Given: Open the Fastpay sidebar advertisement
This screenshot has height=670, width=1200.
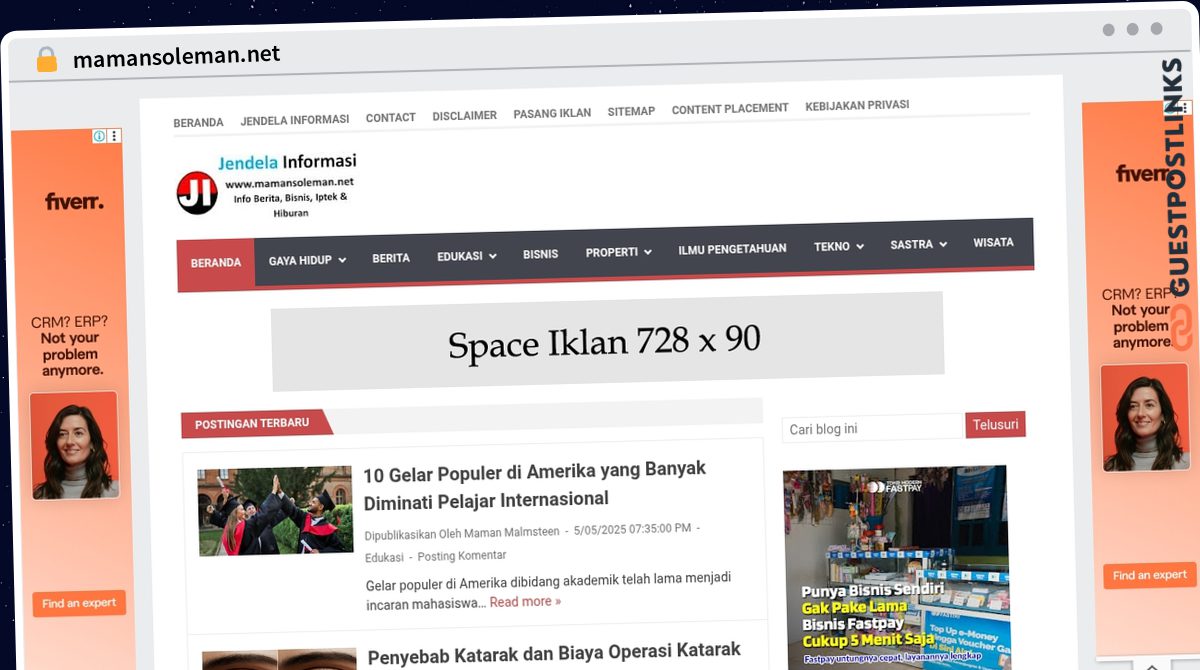Looking at the screenshot, I should [896, 567].
